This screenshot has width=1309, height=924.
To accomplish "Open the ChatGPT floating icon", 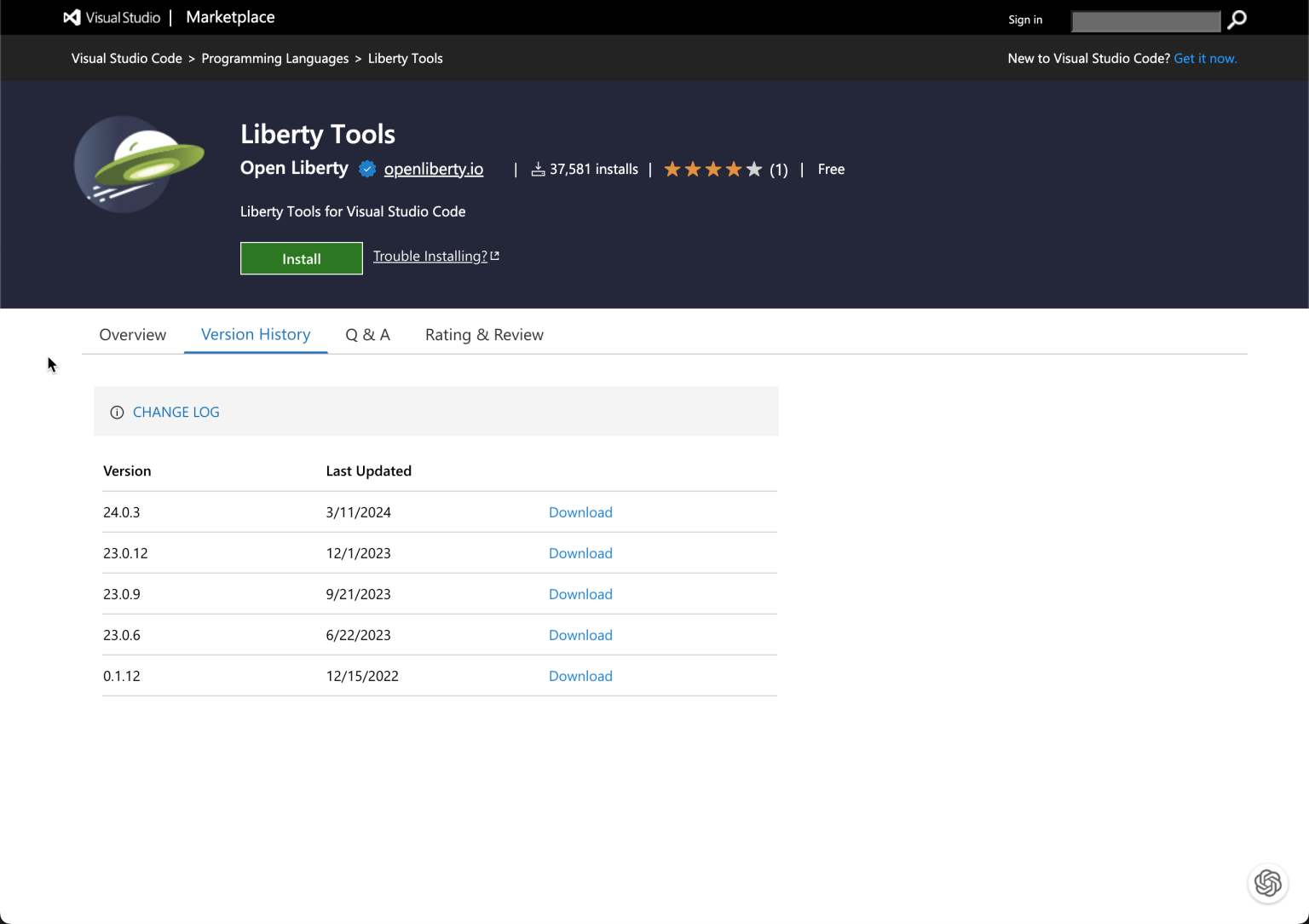I will pos(1268,883).
